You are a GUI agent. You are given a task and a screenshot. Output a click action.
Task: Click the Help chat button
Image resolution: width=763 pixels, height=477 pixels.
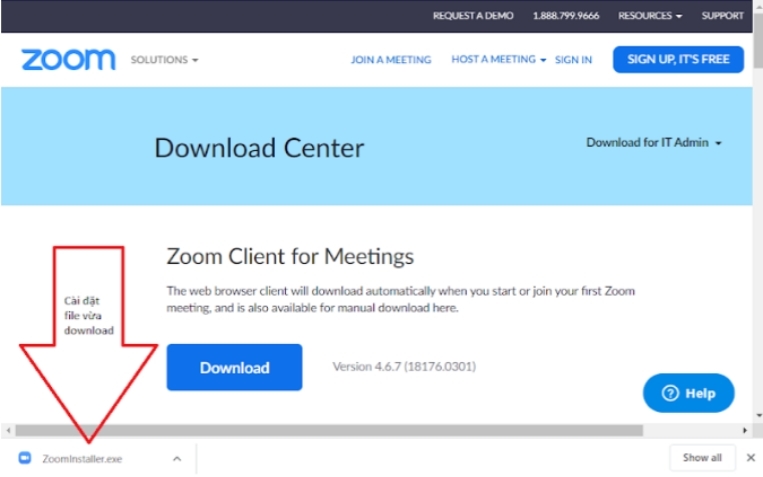coord(688,393)
